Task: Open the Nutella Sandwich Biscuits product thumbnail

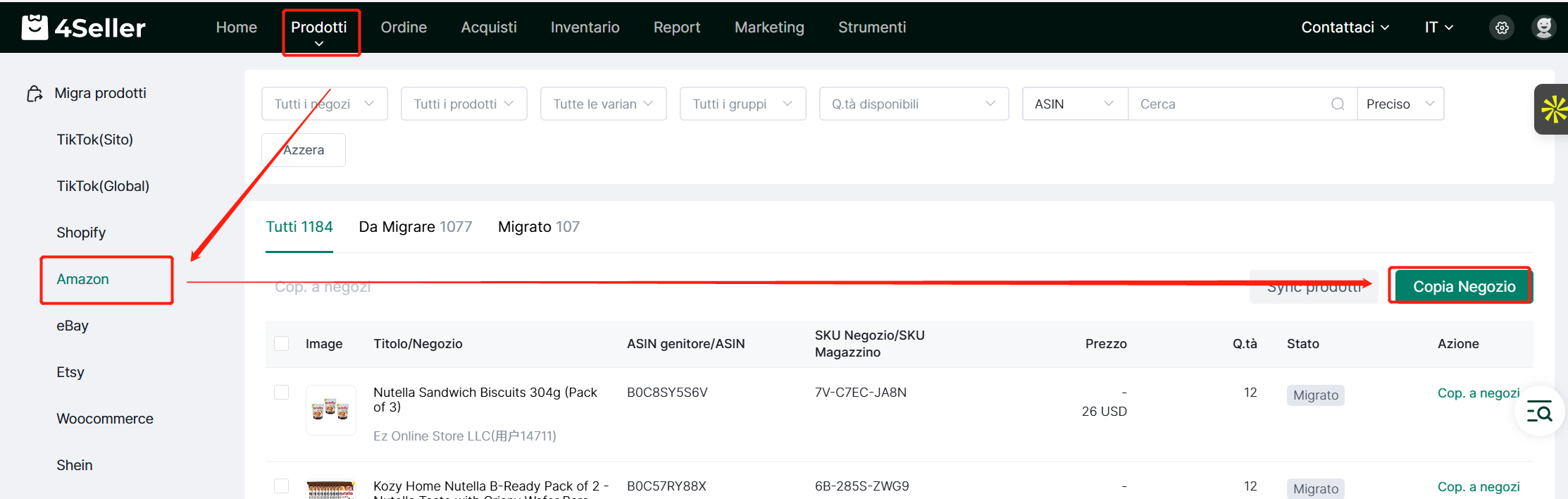Action: pyautogui.click(x=331, y=409)
